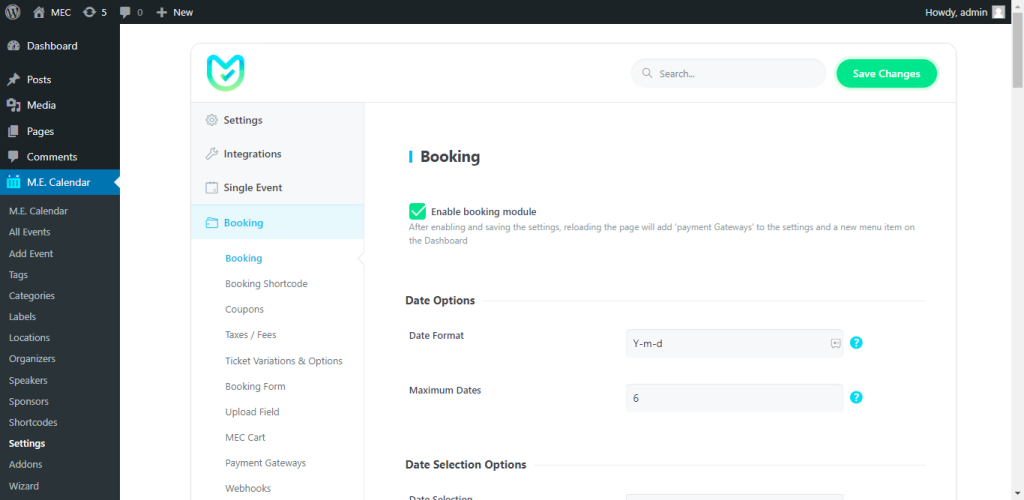Expand the Integrations settings section
This screenshot has height=500, width=1024.
pyautogui.click(x=252, y=154)
